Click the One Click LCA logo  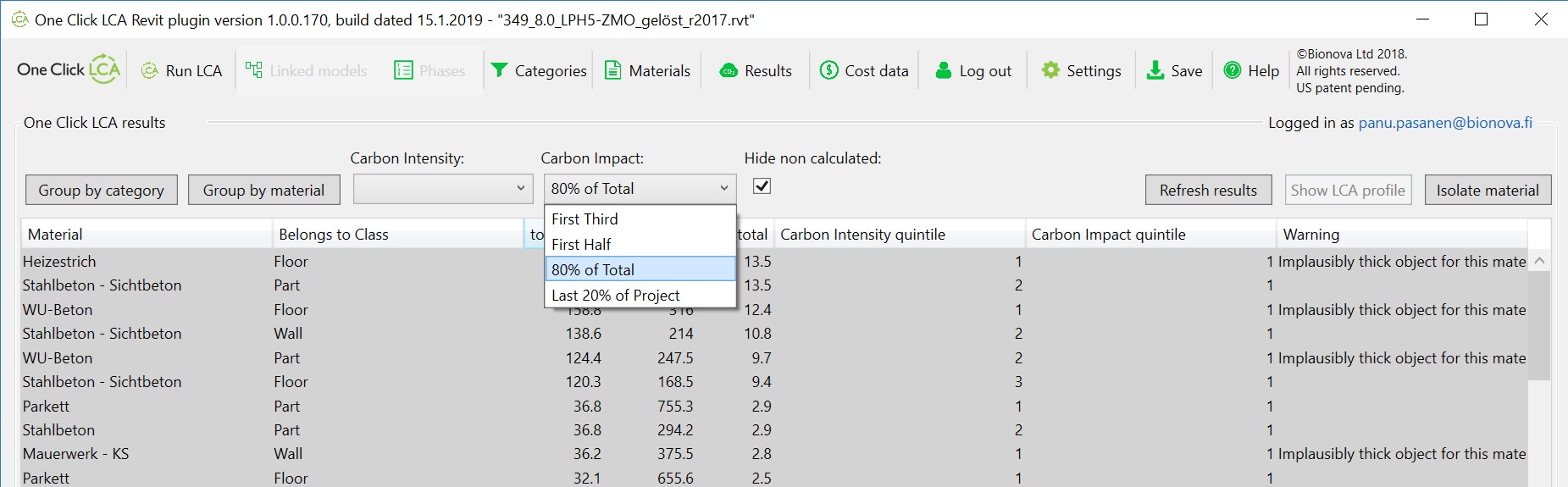69,69
